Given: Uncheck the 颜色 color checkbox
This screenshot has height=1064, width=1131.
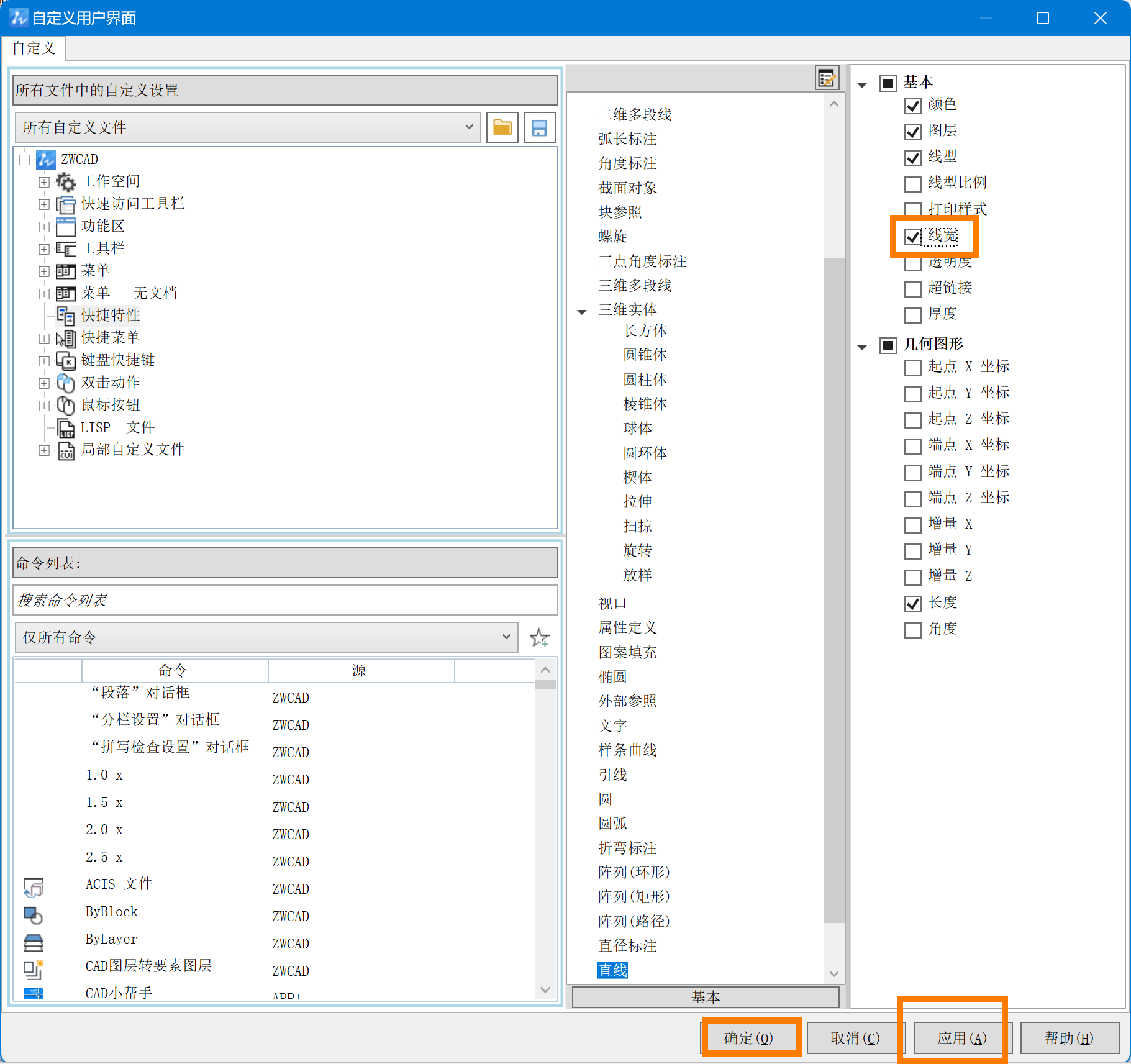Looking at the screenshot, I should point(912,106).
